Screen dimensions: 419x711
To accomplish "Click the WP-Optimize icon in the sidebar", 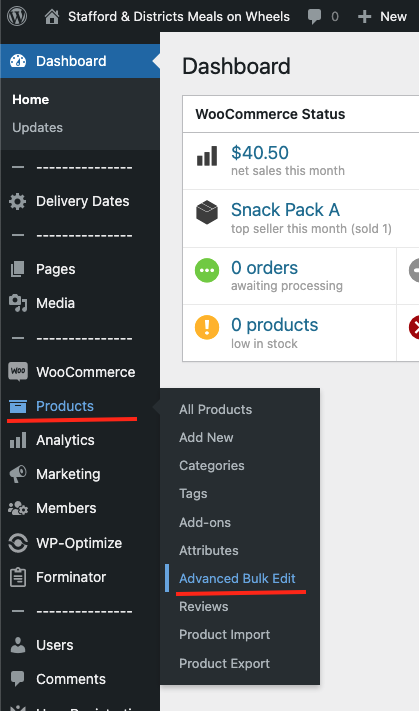I will point(18,543).
